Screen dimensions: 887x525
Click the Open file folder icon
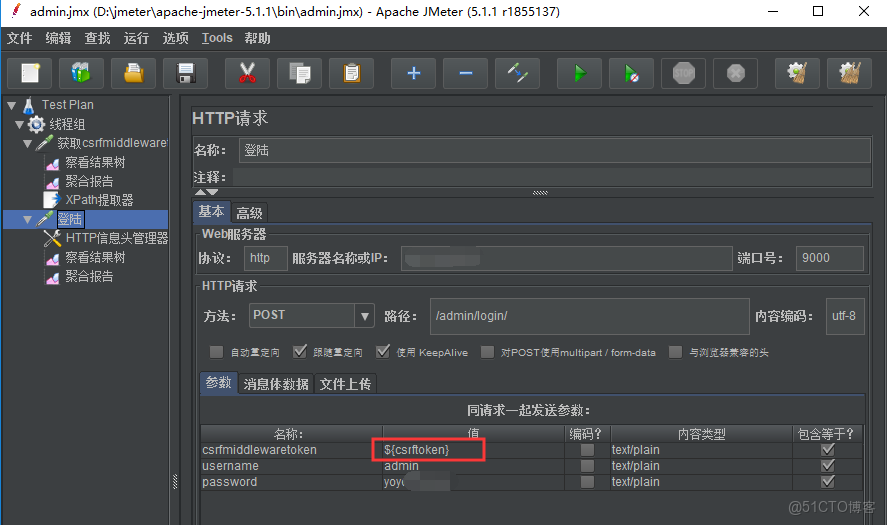coord(134,73)
